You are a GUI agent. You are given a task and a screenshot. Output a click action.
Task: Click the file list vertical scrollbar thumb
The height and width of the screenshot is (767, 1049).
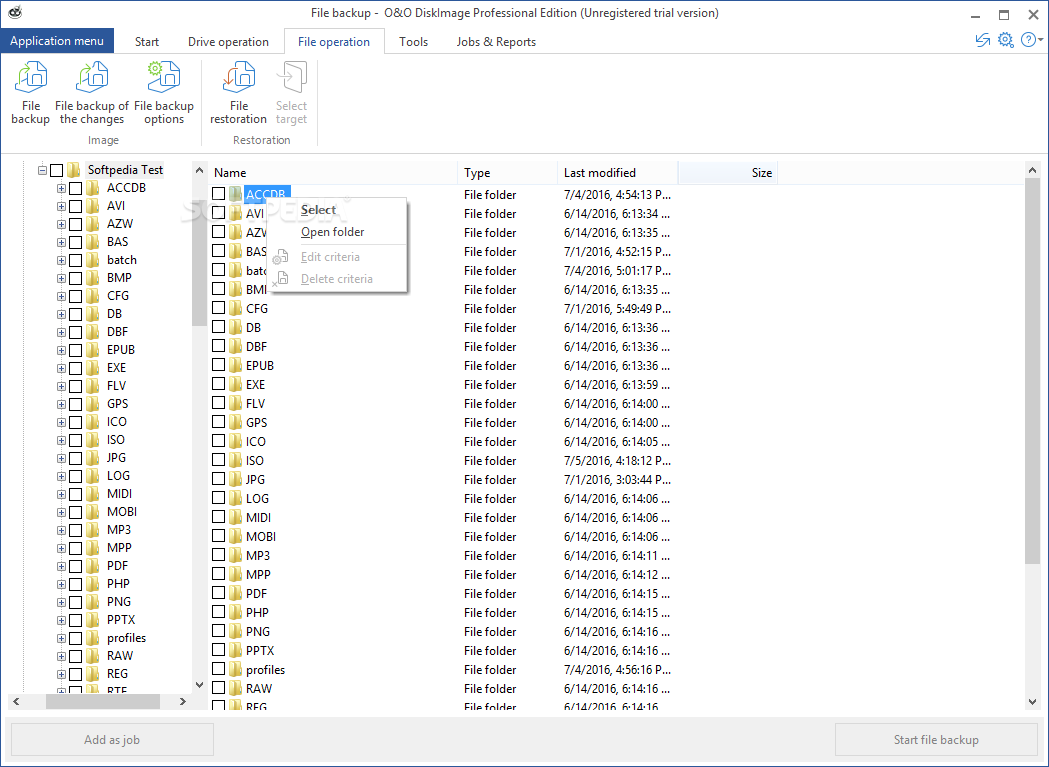click(x=1032, y=372)
